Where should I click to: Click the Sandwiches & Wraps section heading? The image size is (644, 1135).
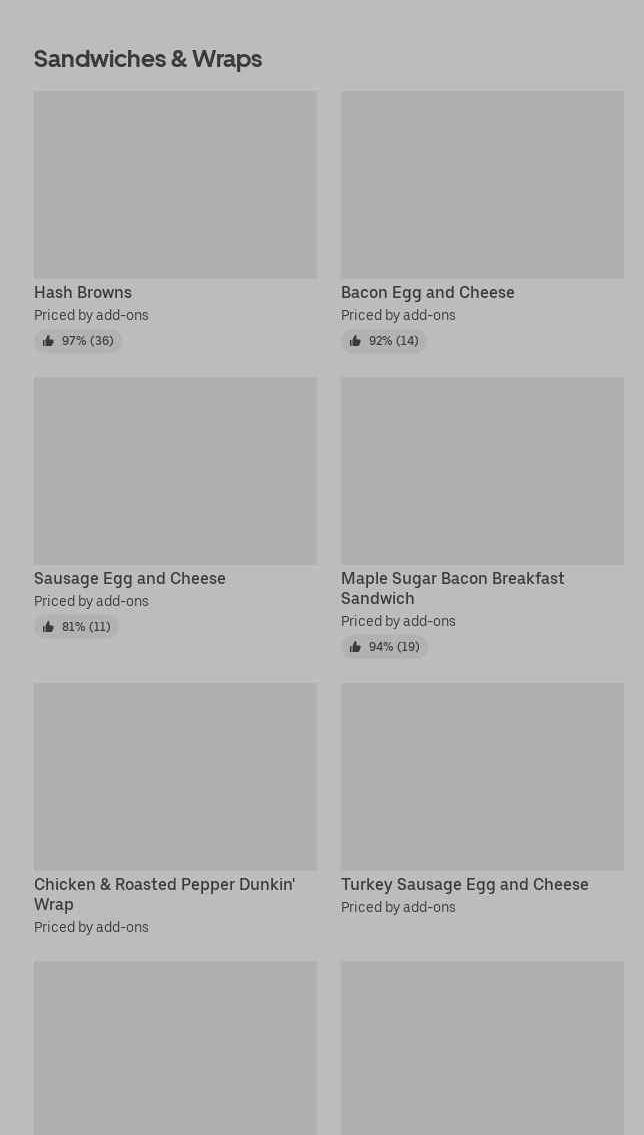coord(148,59)
